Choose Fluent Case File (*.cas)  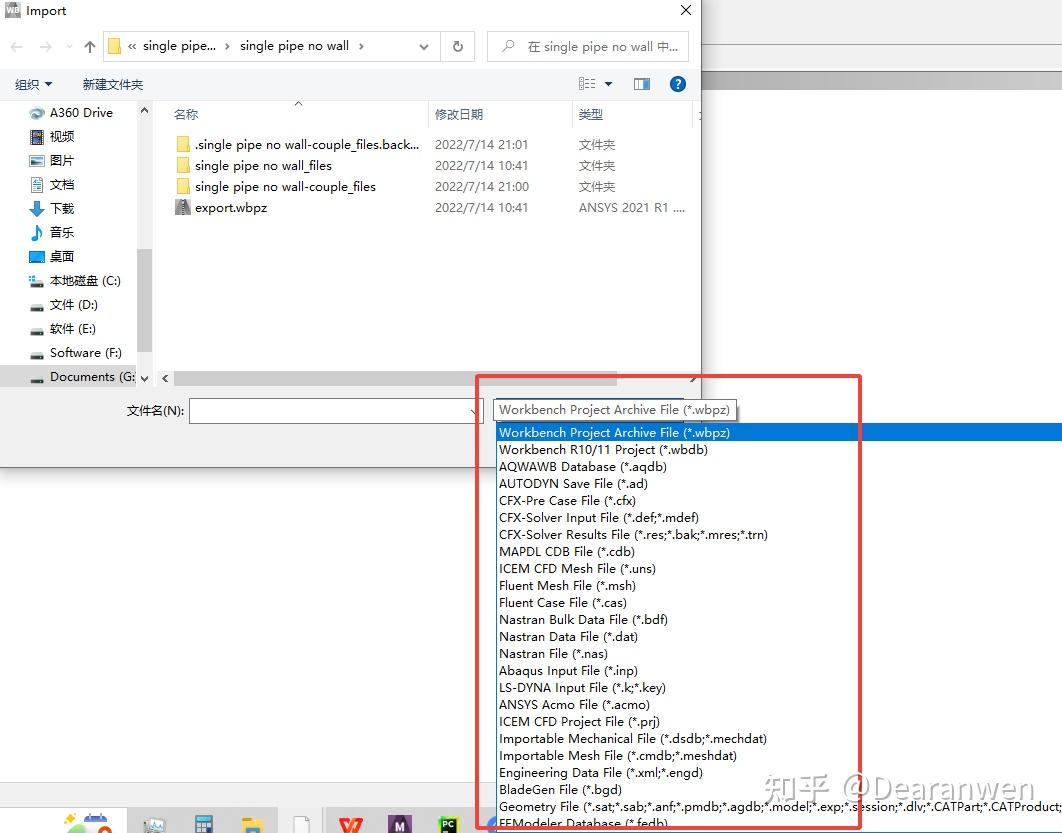(x=563, y=602)
